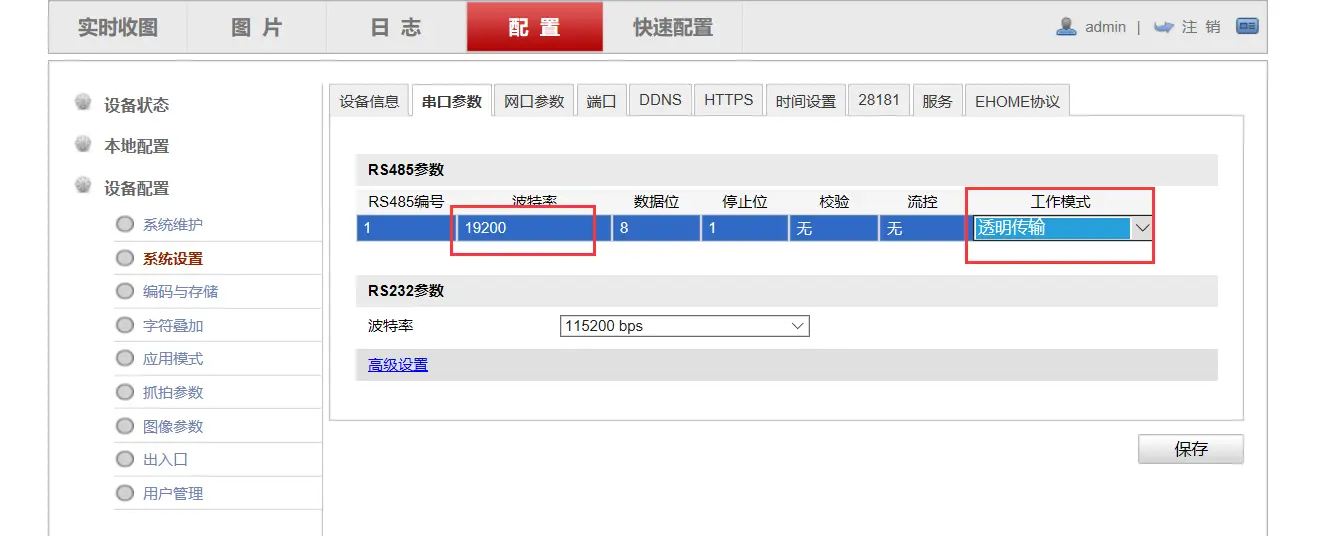Open 设备状态 in the sidebar
Image resolution: width=1320 pixels, height=536 pixels.
137,105
